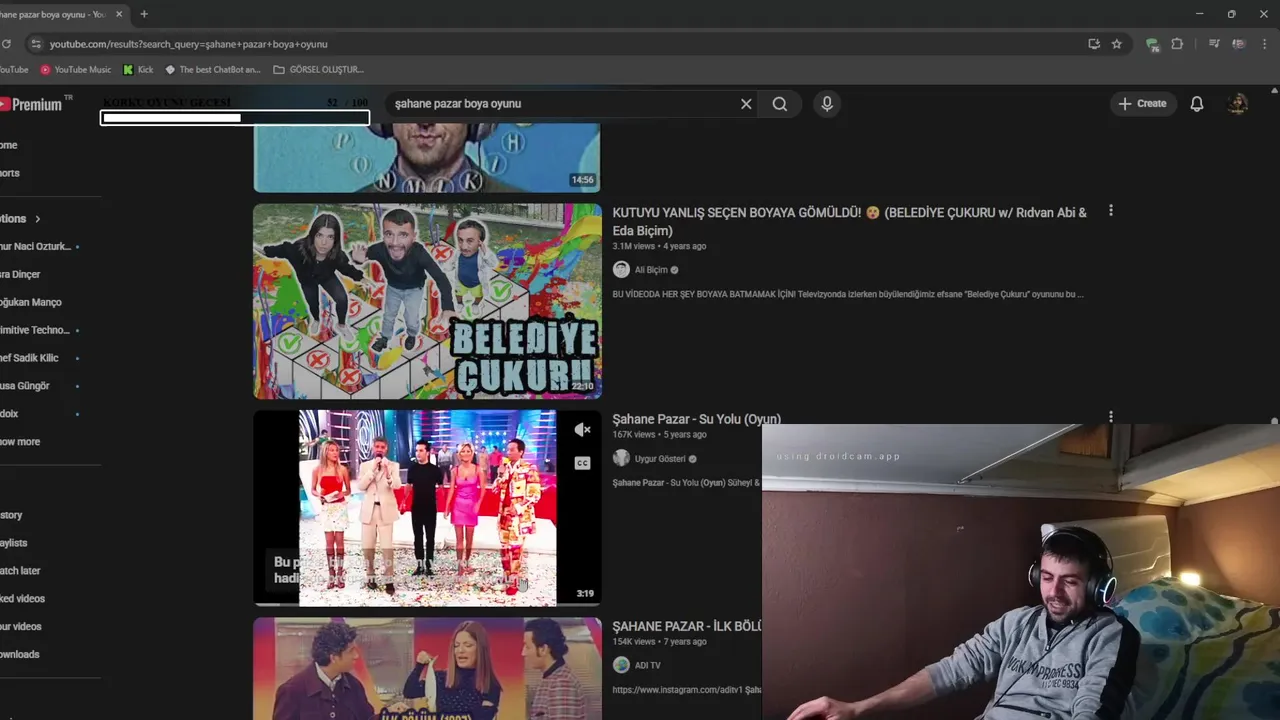Screen dimensions: 1280x720
Task: Open Shorts in the sidebar
Action: pos(10,173)
